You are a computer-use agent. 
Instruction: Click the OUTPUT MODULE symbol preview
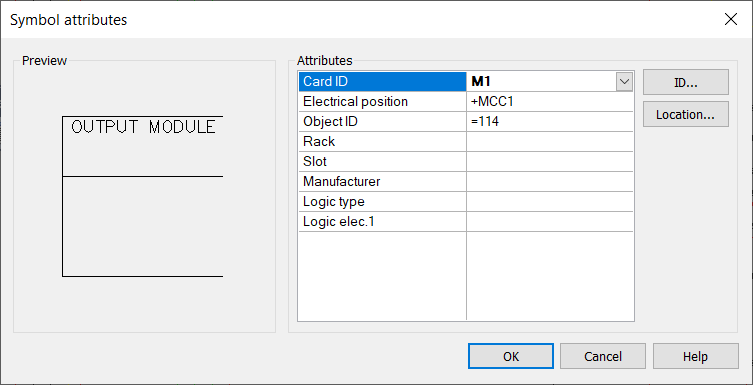143,196
